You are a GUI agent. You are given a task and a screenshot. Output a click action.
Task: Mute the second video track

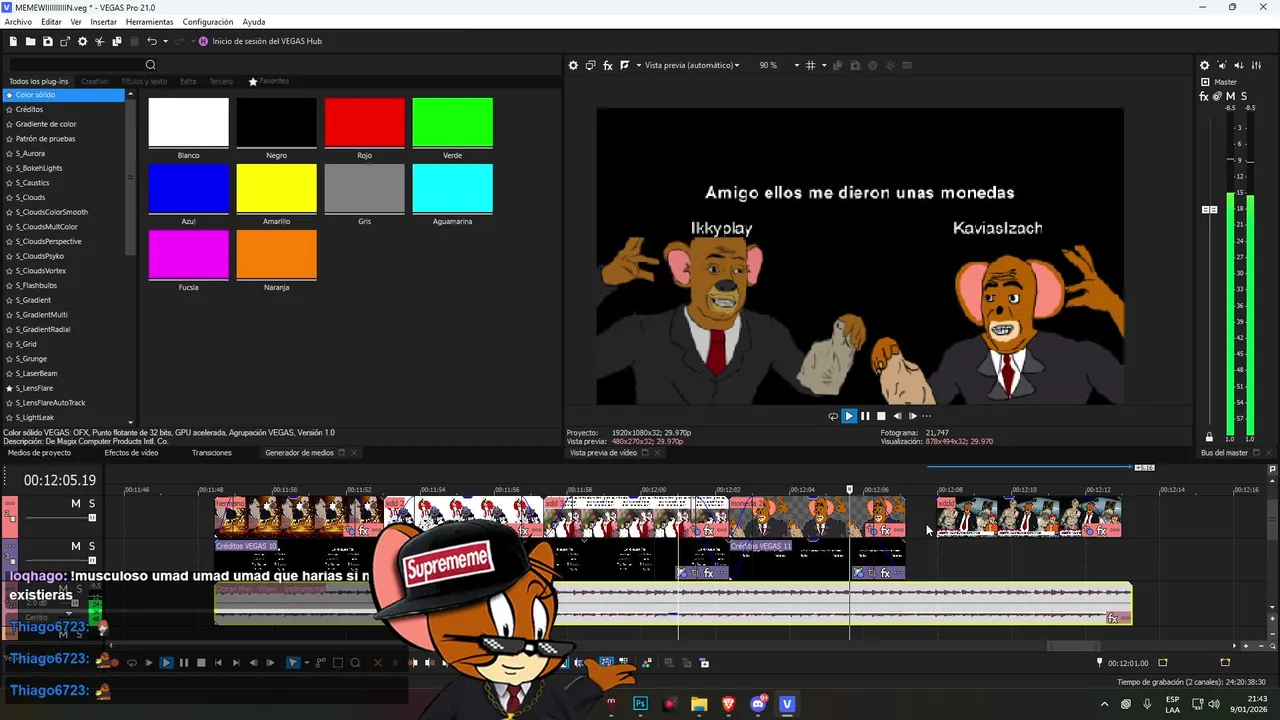(x=75, y=546)
